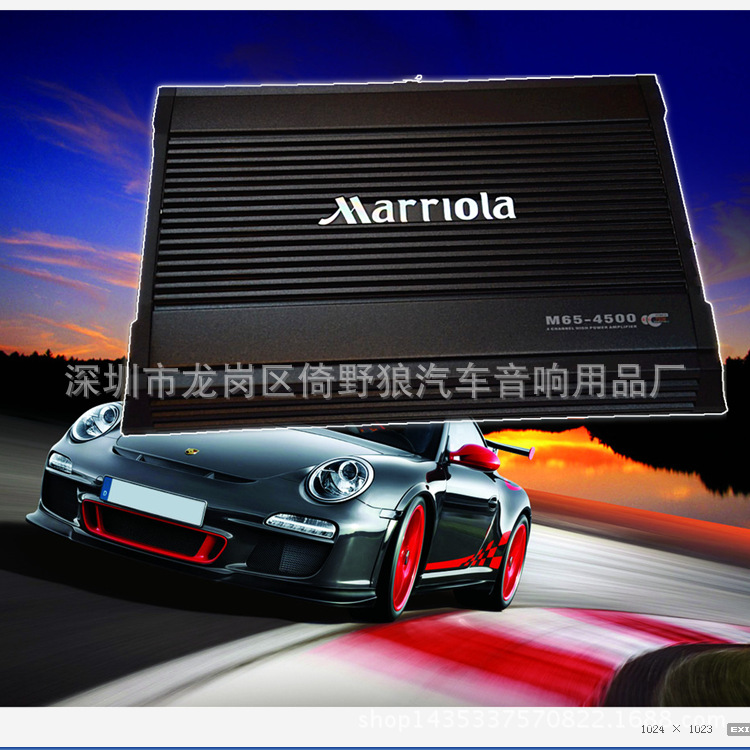Click the Marriola logo on the amplifier

coord(417,210)
